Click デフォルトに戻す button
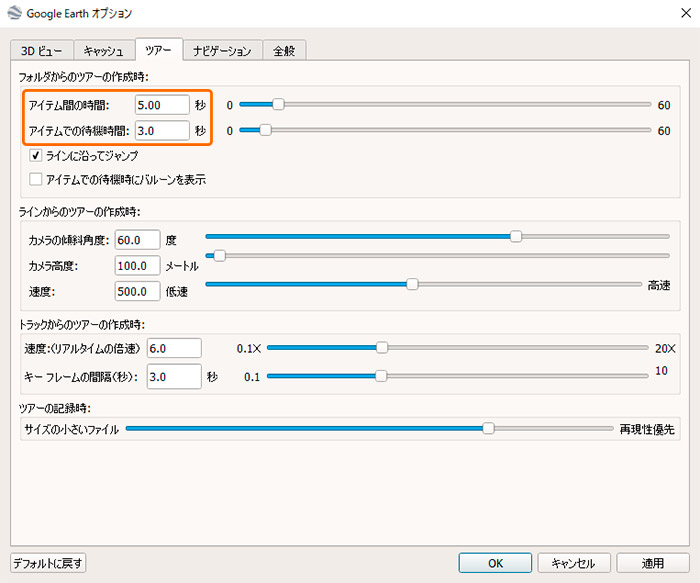Screen dimensions: 700x583 (48, 563)
